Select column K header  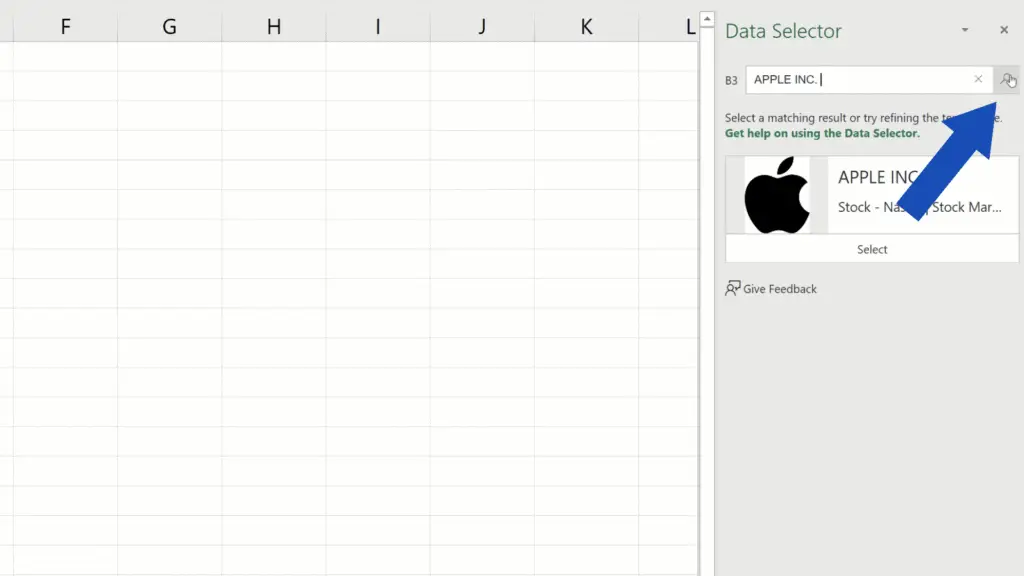[x=586, y=27]
